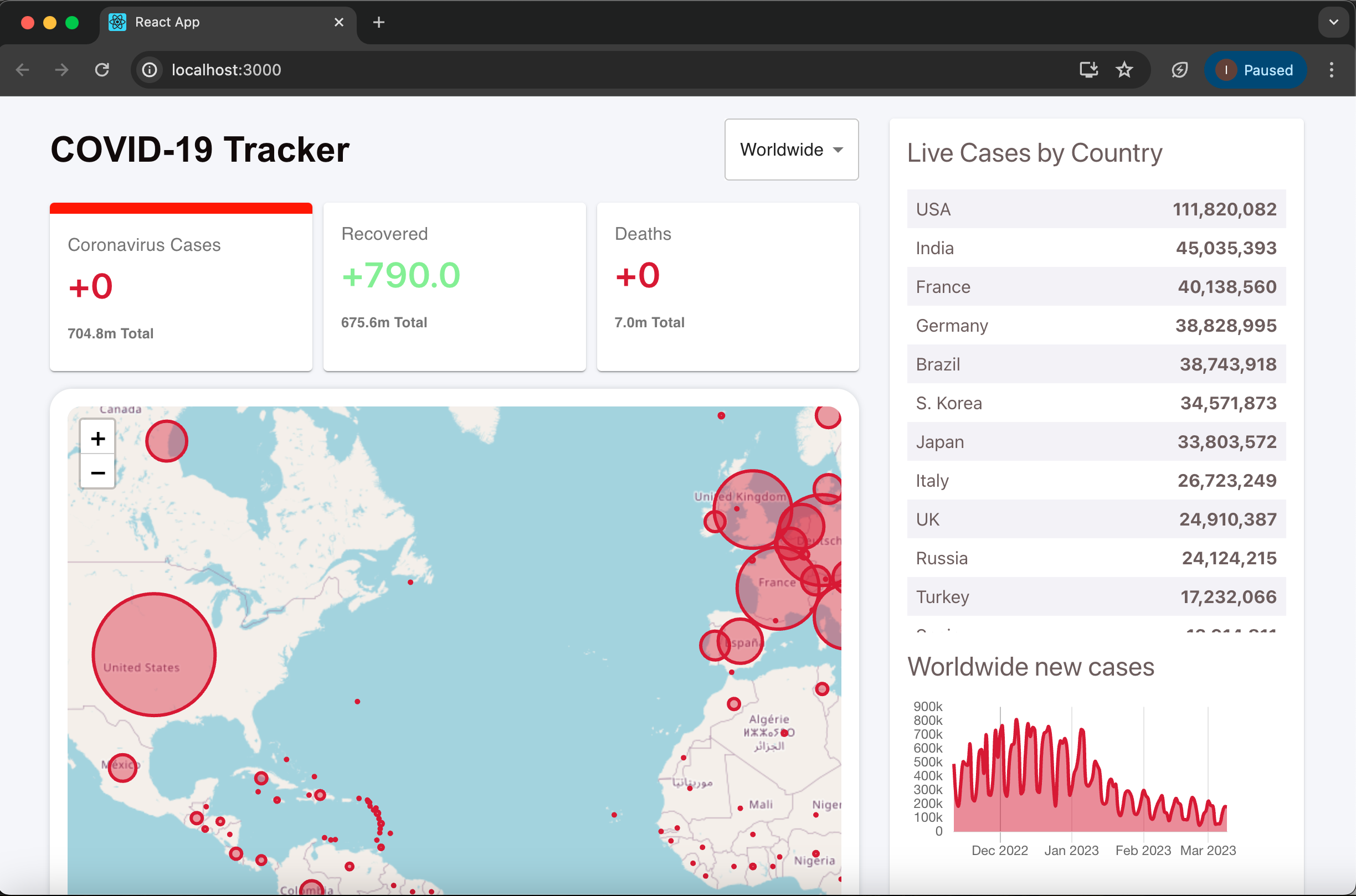
Task: Click the COVID-19 Tracker title heading
Action: pyautogui.click(x=200, y=149)
